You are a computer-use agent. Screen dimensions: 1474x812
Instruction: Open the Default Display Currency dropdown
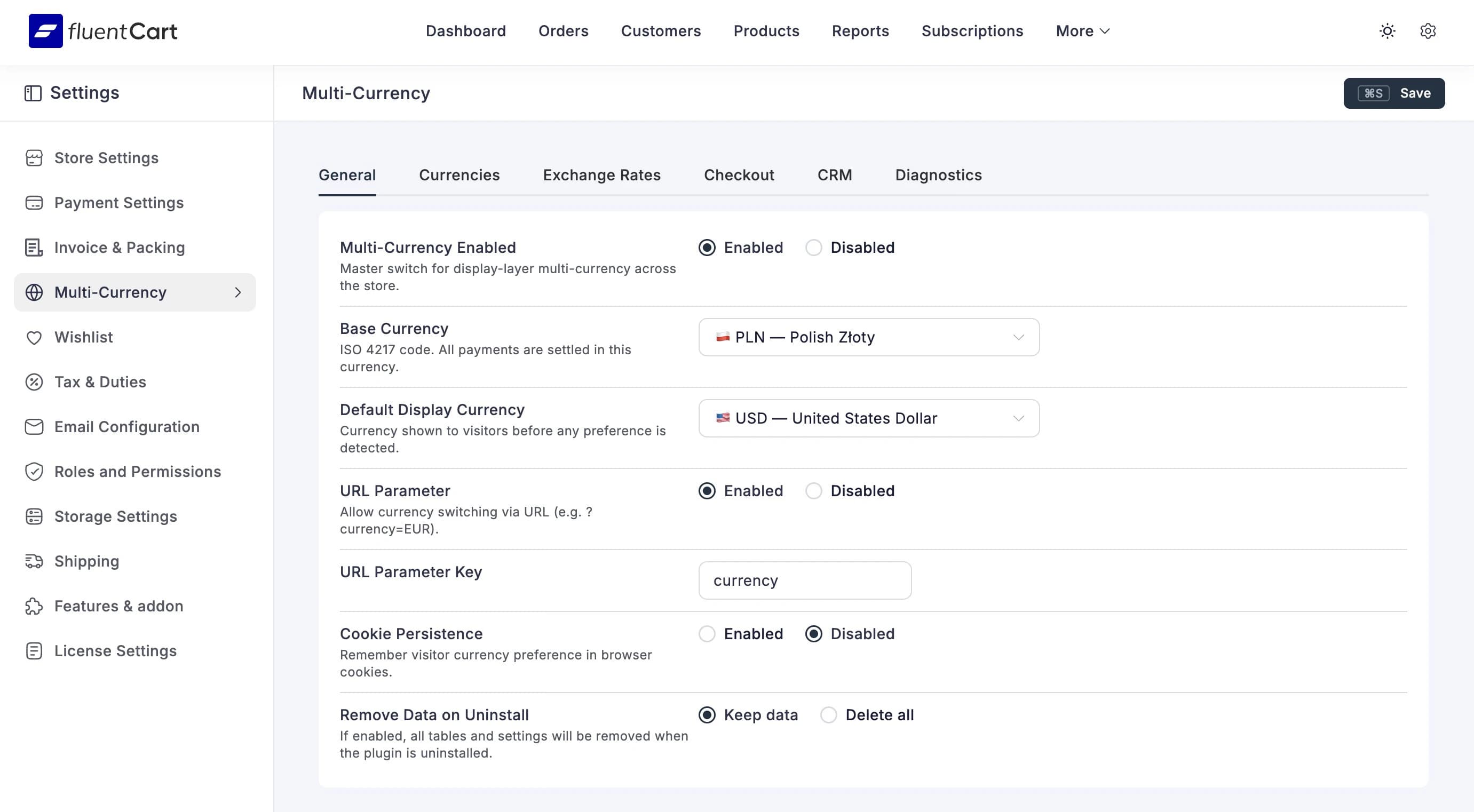pos(869,418)
